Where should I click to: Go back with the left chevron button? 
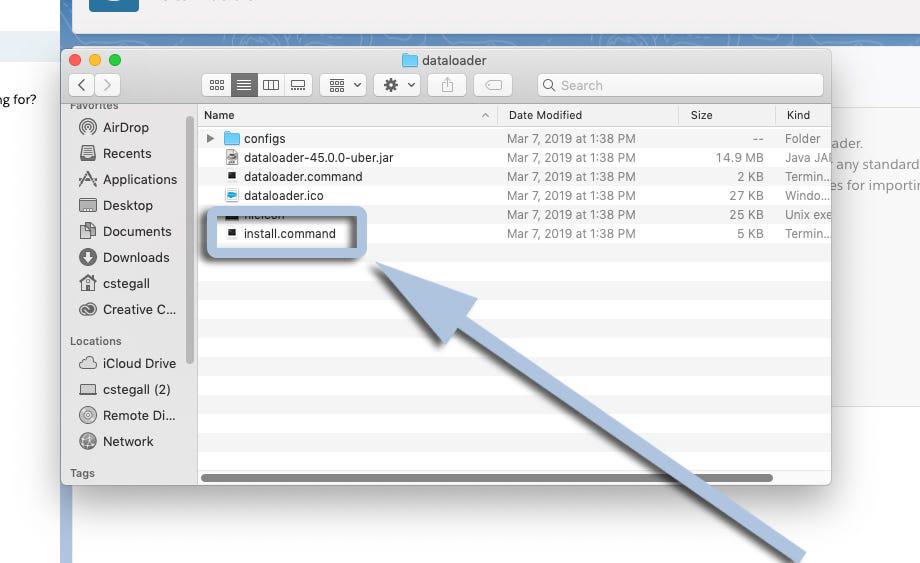tap(82, 86)
